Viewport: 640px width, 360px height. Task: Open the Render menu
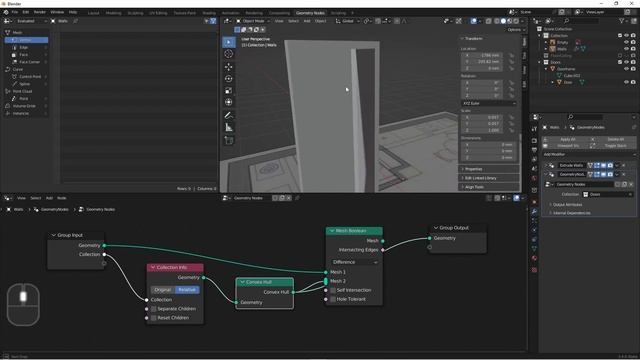[40, 12]
